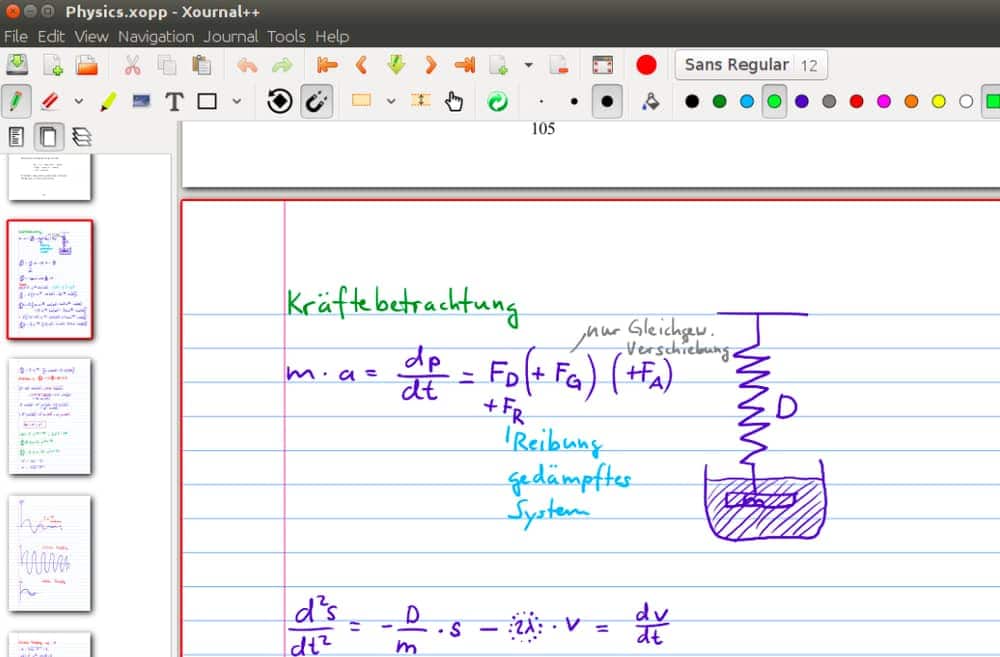
Task: Toggle rotation snapping
Action: coord(279,101)
